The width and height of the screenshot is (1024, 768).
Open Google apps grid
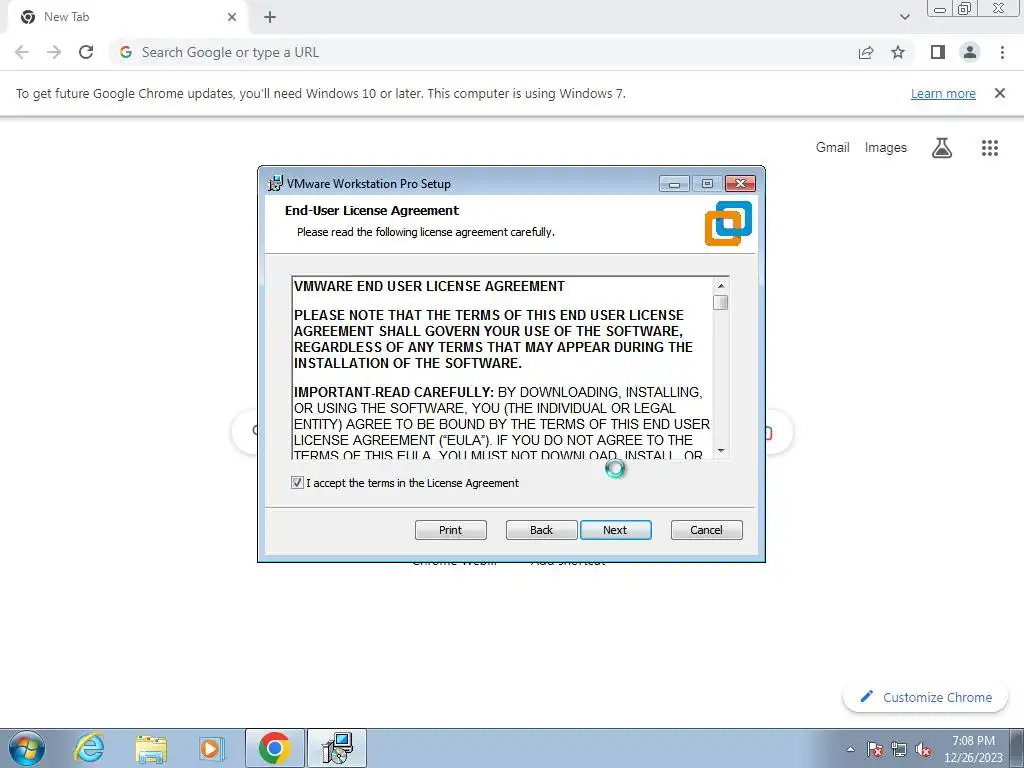(989, 148)
